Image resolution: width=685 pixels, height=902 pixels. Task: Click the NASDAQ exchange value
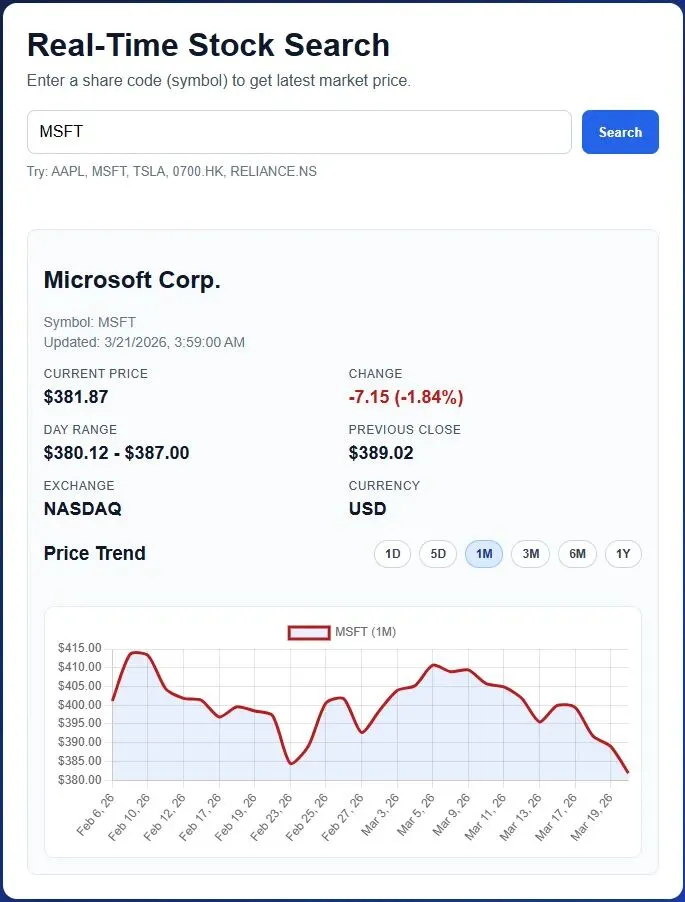point(83,509)
